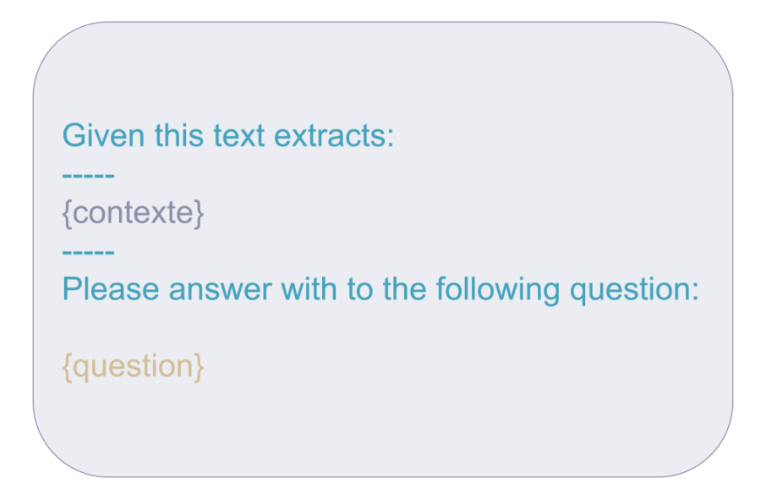Click the closing brace of {question}
The height and width of the screenshot is (500, 766).
tap(199, 368)
